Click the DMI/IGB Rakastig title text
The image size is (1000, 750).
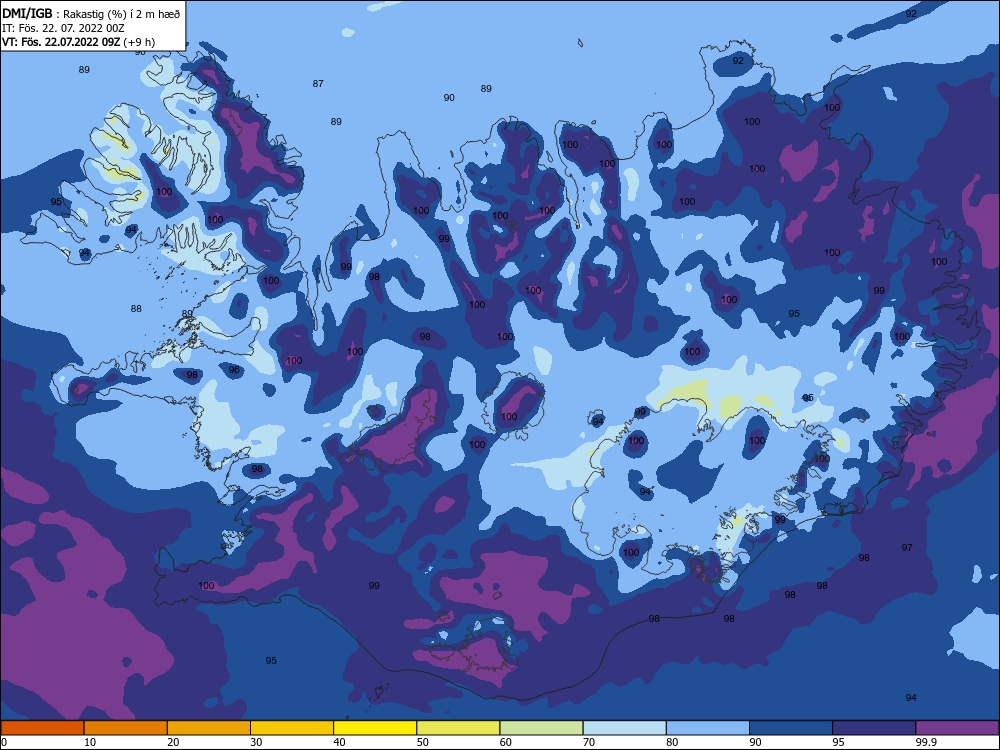[x=91, y=13]
